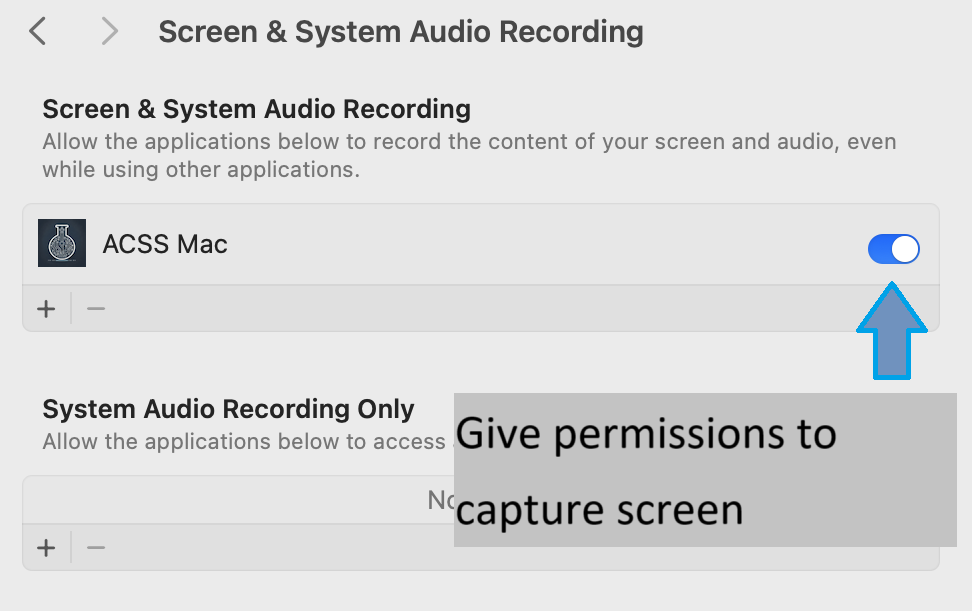
Task: Click the partially hidden 'No' text in empty list
Action: (x=441, y=500)
